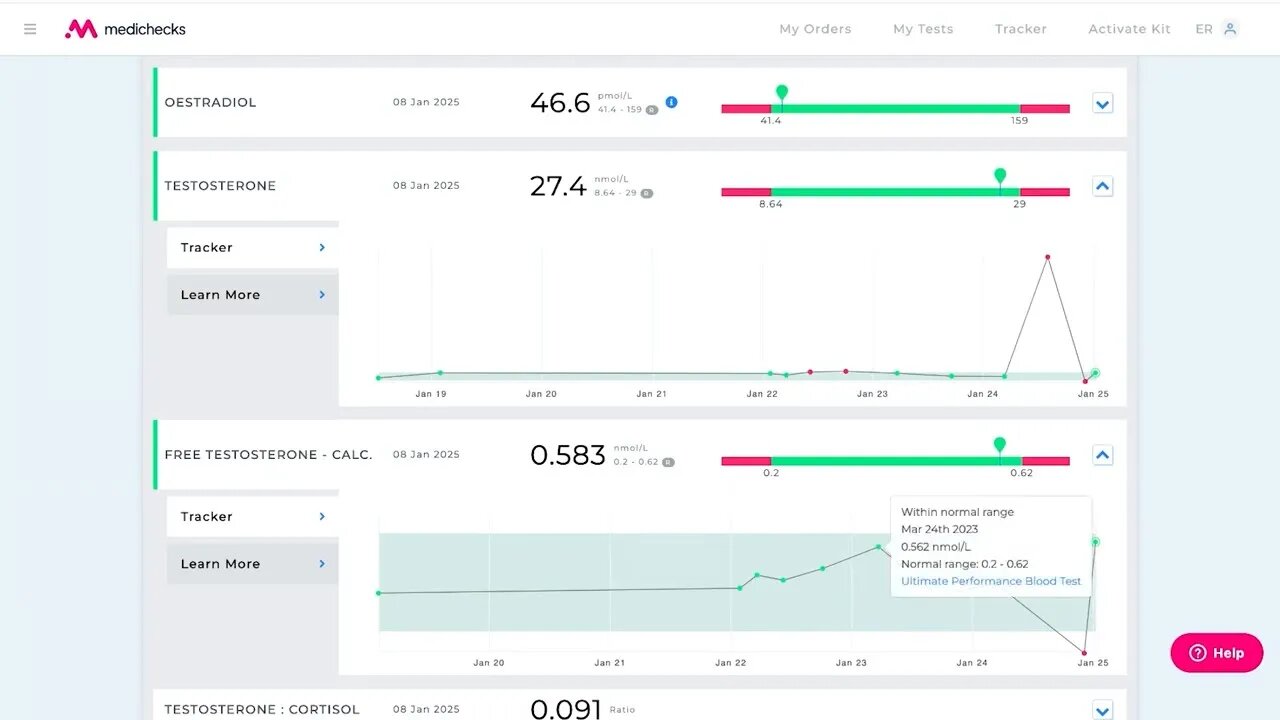The height and width of the screenshot is (720, 1280).
Task: Click the TESTOSTERONE : CORTISOL heading
Action: pyautogui.click(x=263, y=710)
